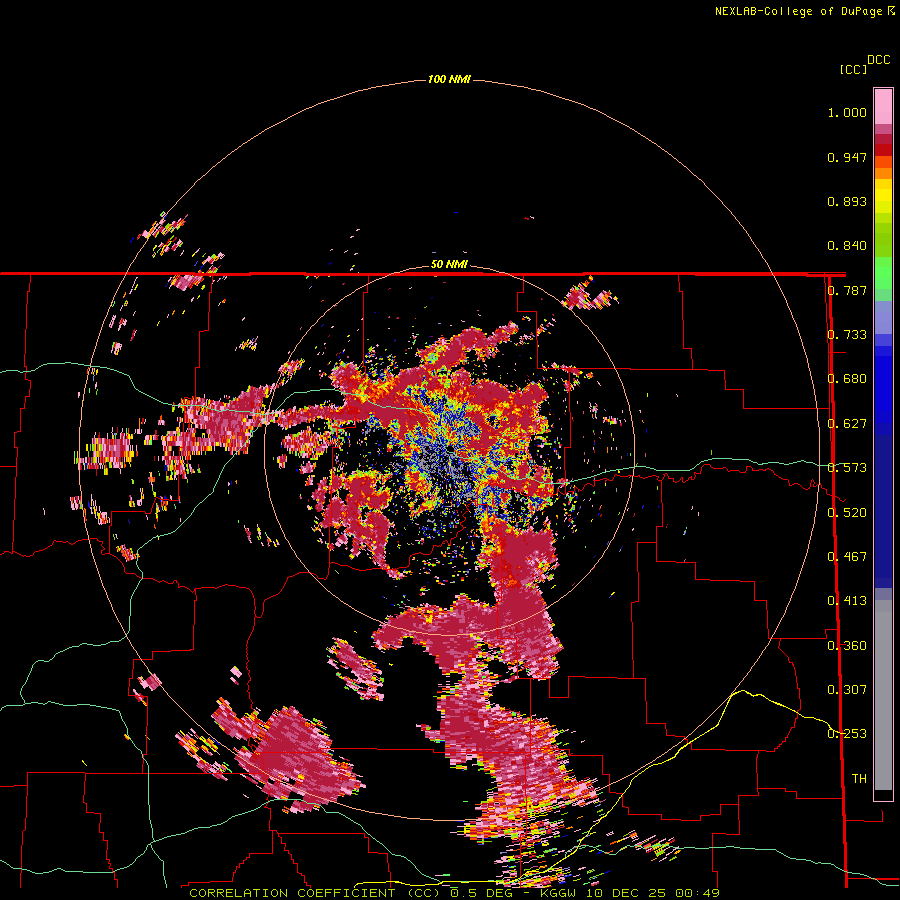Image resolution: width=900 pixels, height=900 pixels.
Task: Click the 0.253 scale value
Action: [x=847, y=734]
